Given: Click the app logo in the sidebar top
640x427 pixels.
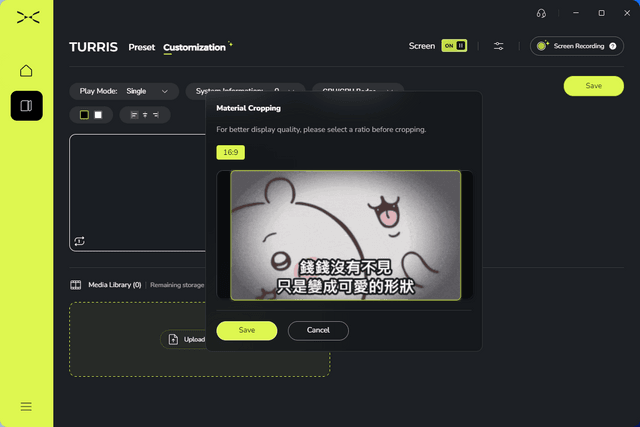Looking at the screenshot, I should (28, 17).
